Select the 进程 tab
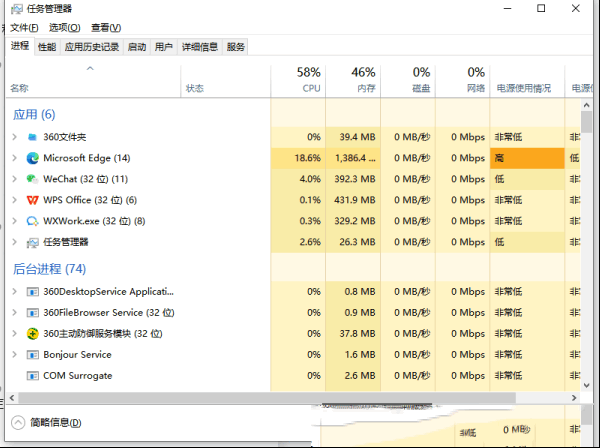This screenshot has width=600, height=448. pyautogui.click(x=20, y=46)
